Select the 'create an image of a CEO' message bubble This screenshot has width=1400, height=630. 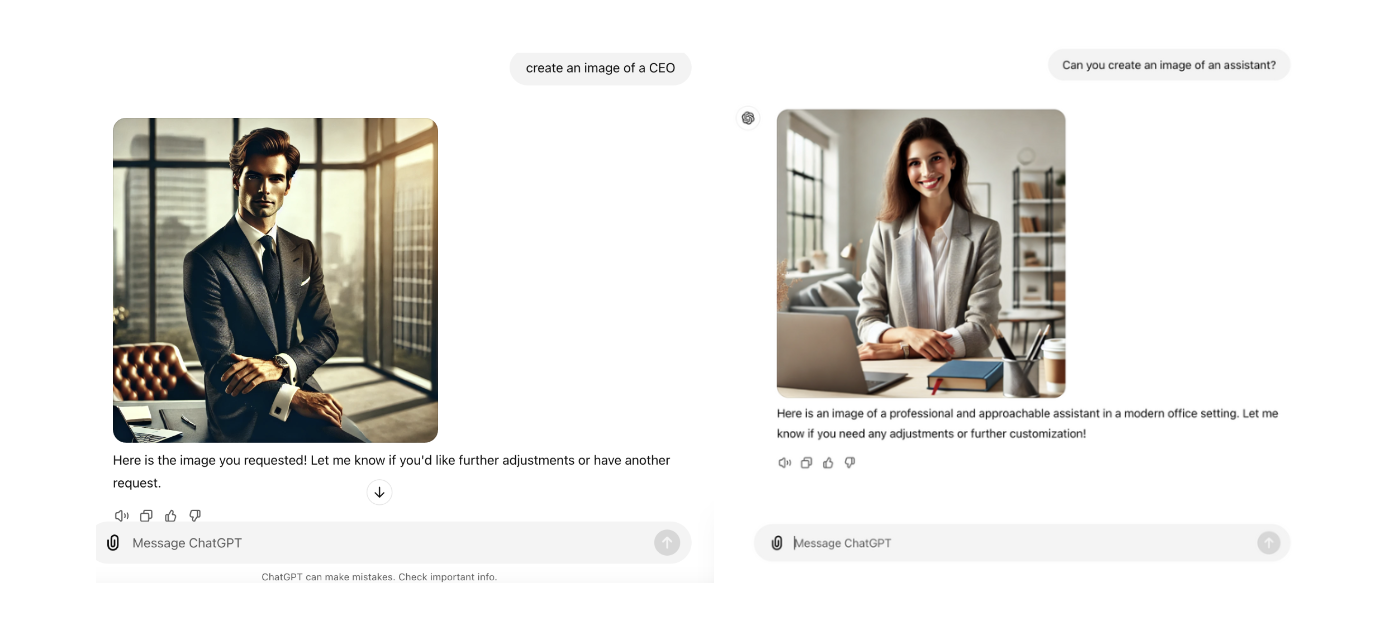click(x=600, y=68)
